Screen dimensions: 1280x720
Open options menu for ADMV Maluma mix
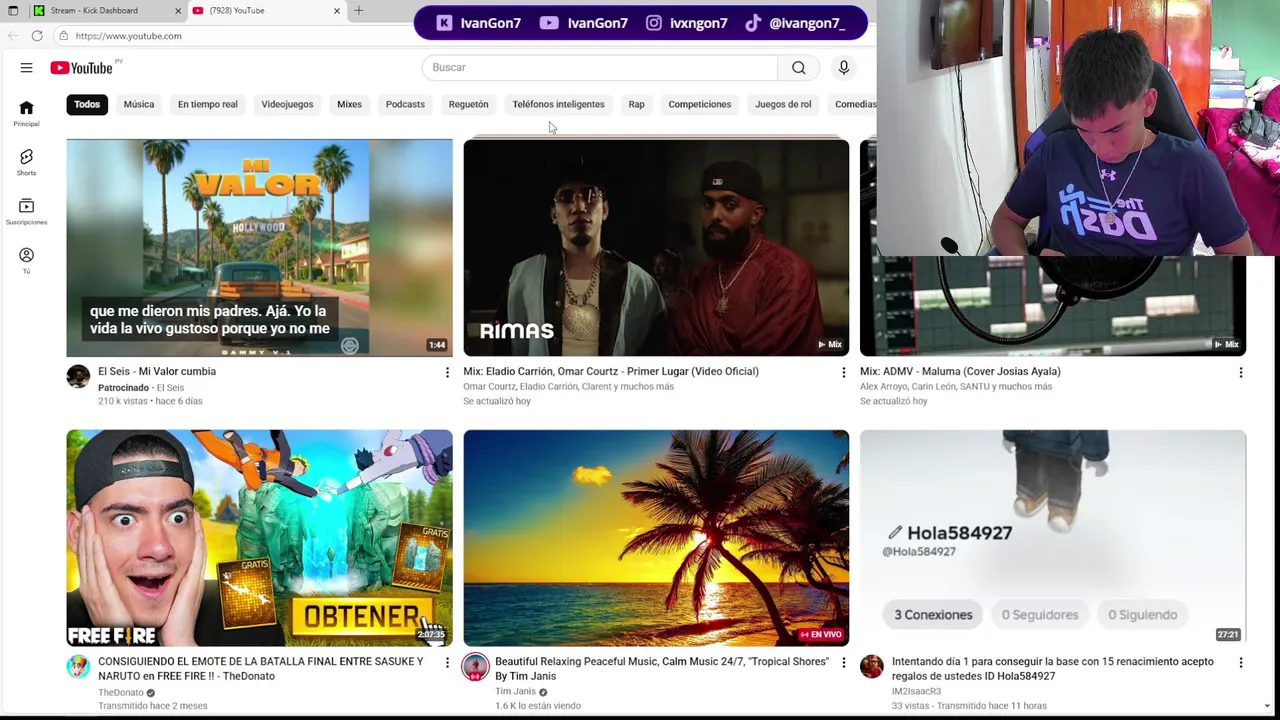[1240, 372]
